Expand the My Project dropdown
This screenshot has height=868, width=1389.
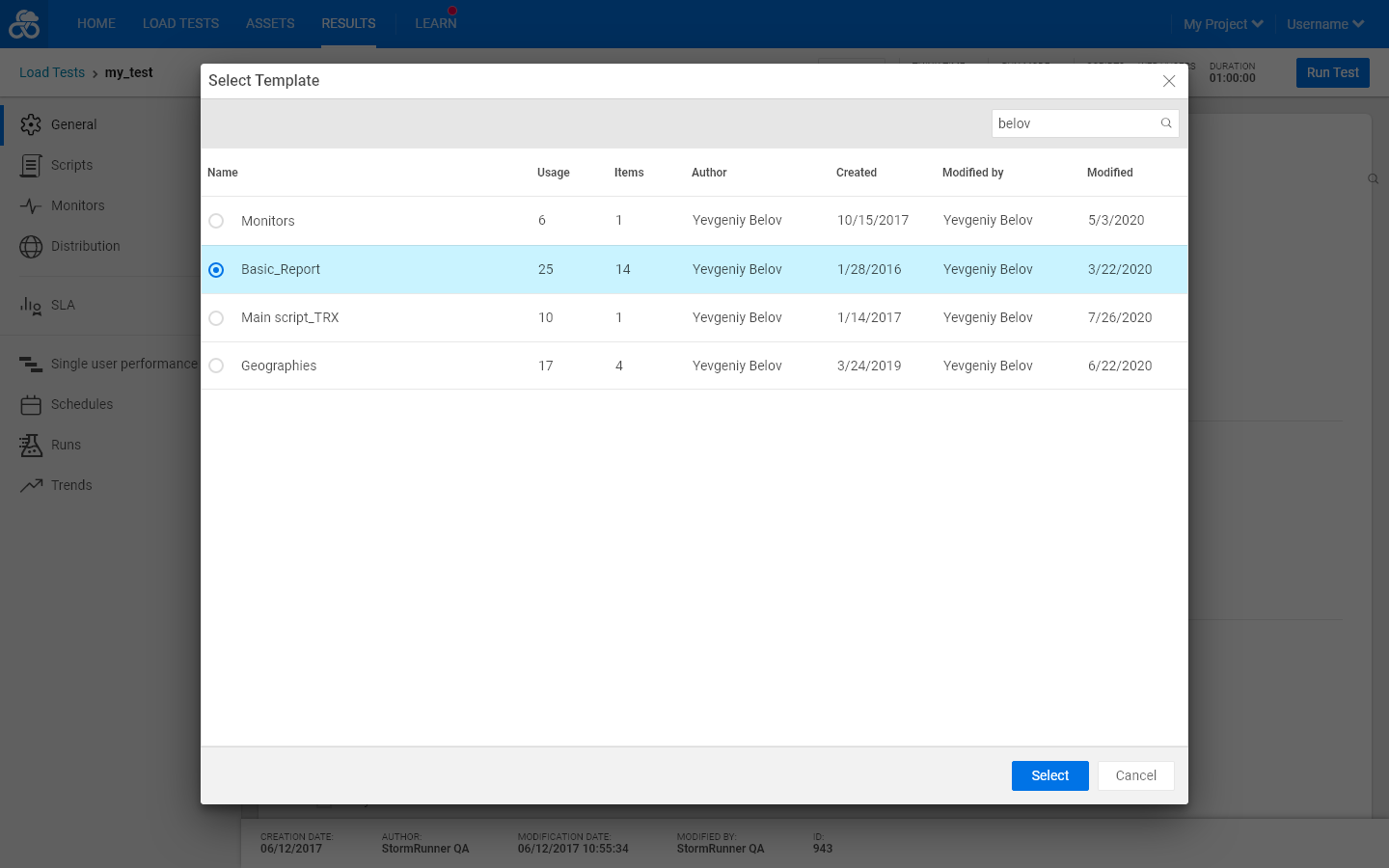click(1223, 24)
